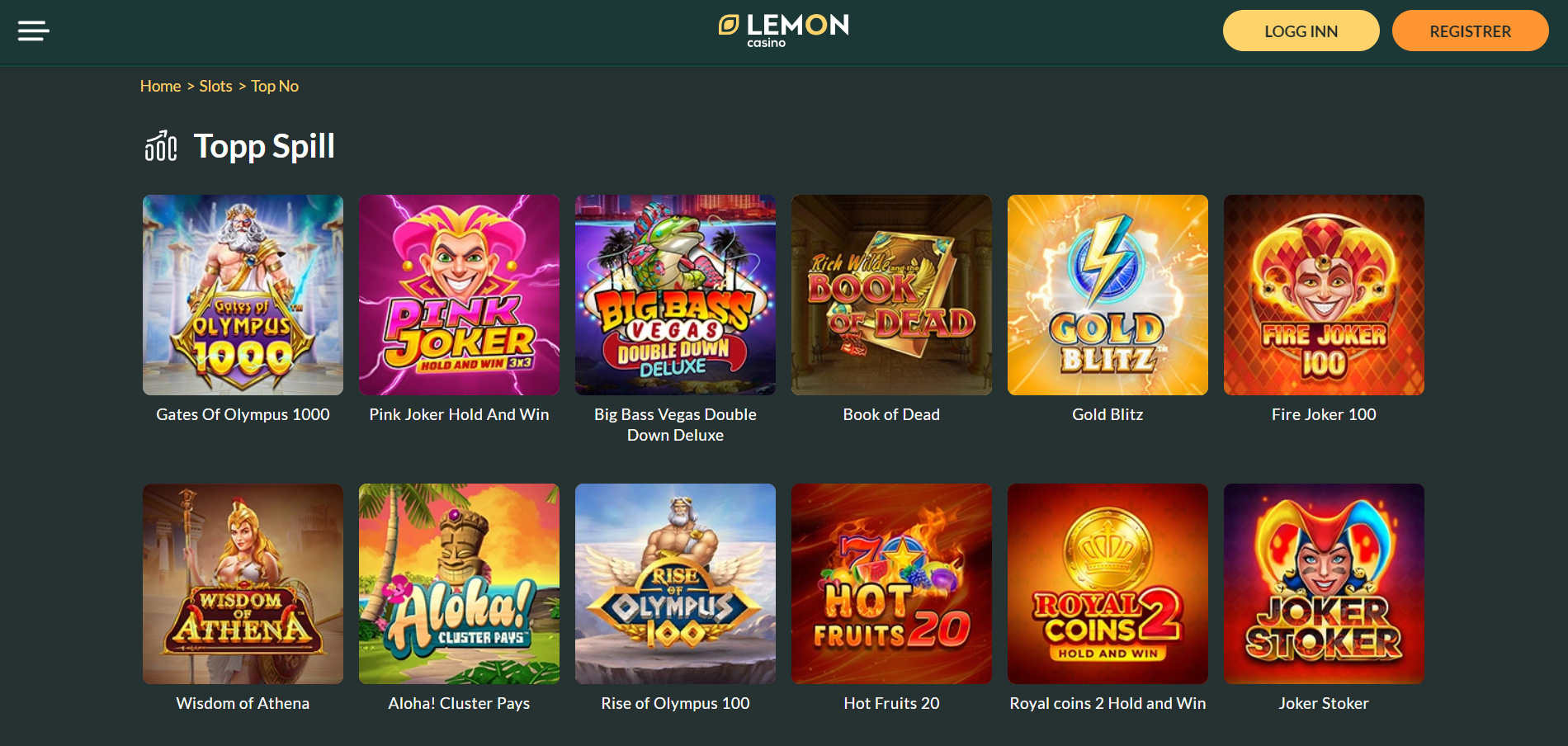Launch Pink Joker Hold And Win game
1568x746 pixels.
(459, 295)
